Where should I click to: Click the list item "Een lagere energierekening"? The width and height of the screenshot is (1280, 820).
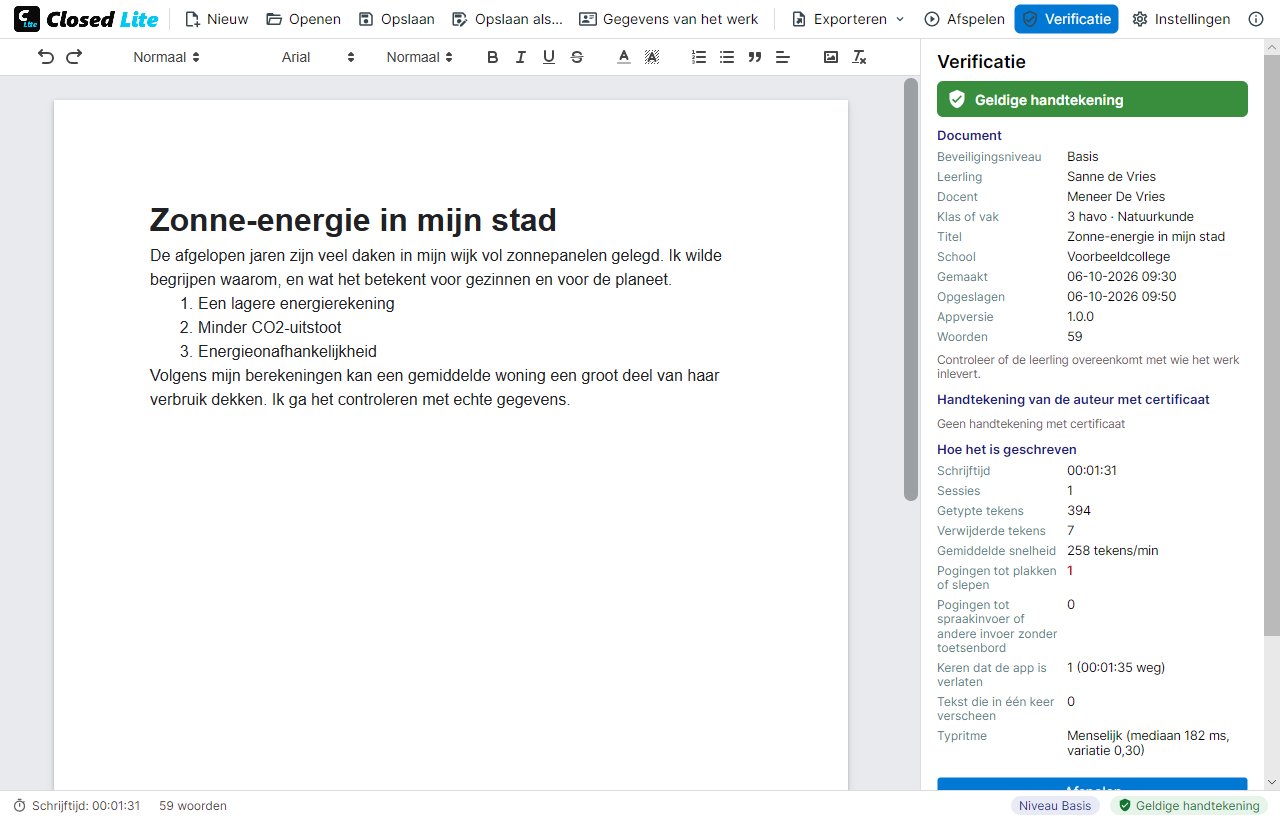pos(296,303)
